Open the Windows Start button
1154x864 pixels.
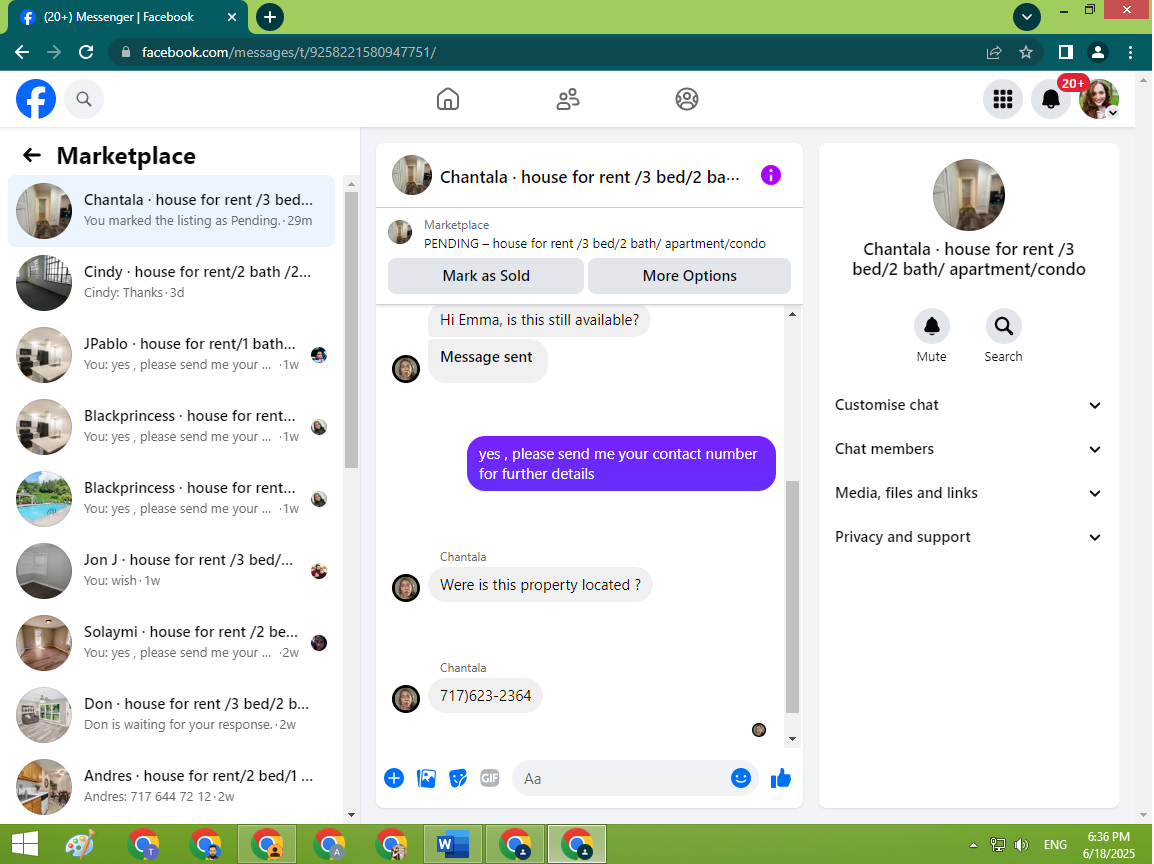[25, 844]
